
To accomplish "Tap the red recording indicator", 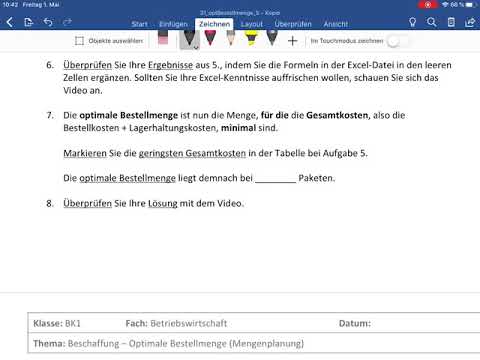I will coord(428,5).
